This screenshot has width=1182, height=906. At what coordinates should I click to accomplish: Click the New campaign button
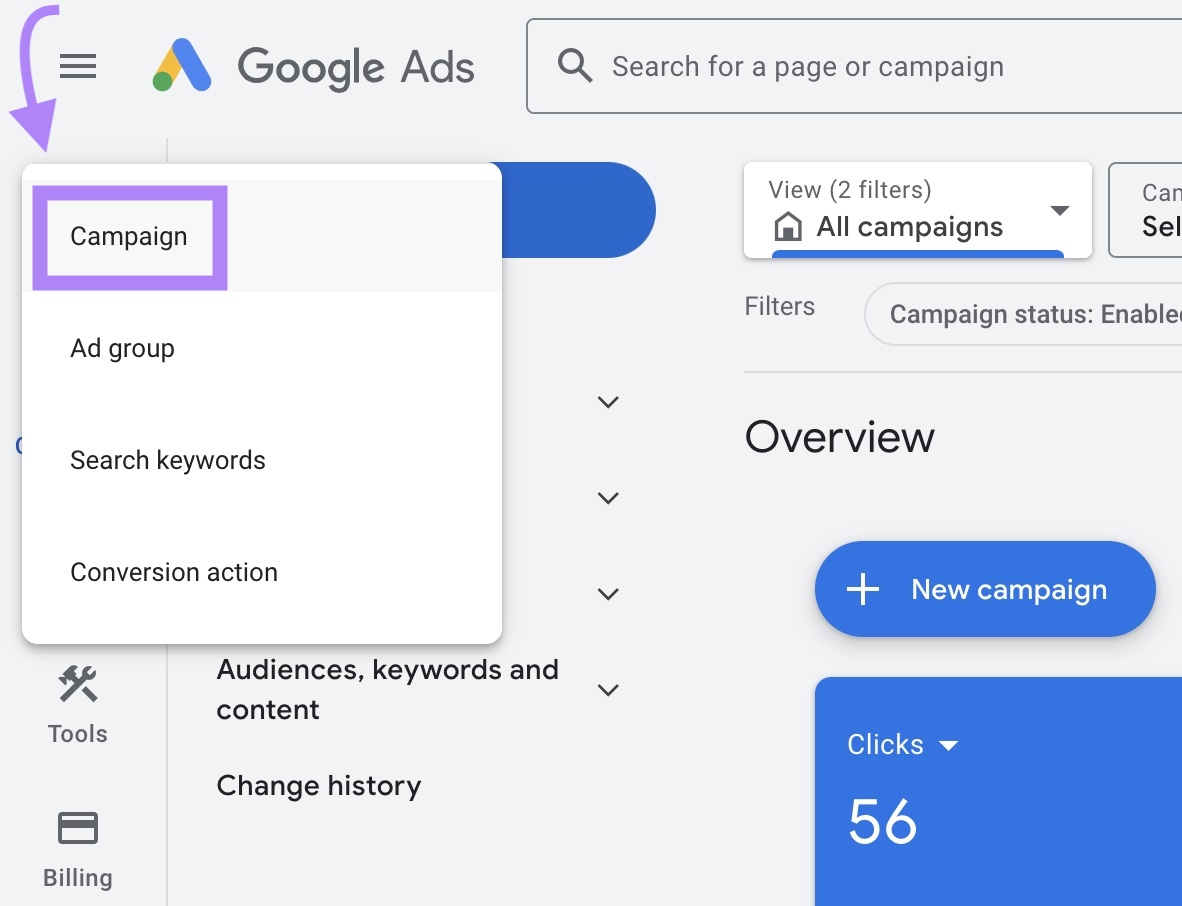(984, 589)
